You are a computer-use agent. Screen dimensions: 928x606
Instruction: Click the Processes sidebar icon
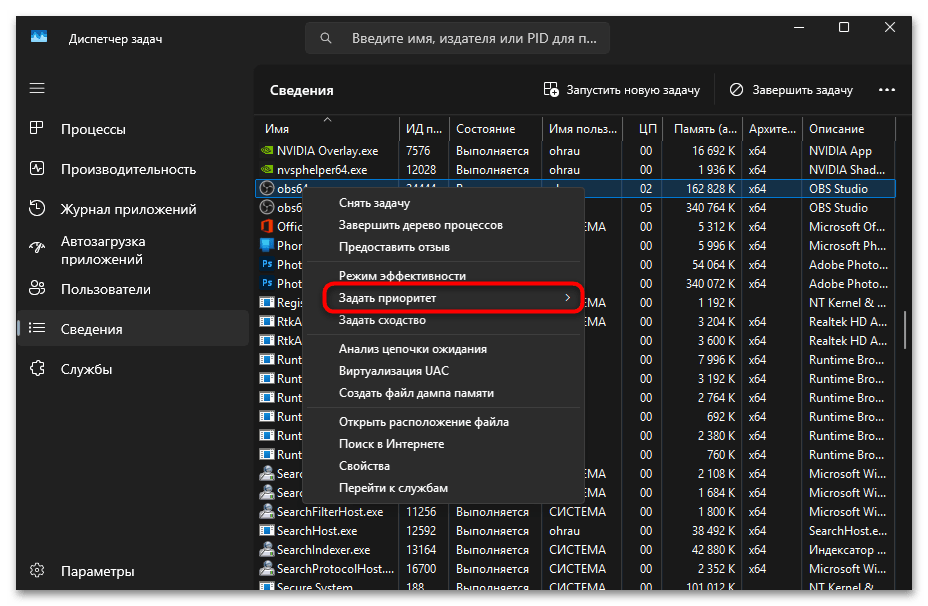point(37,128)
